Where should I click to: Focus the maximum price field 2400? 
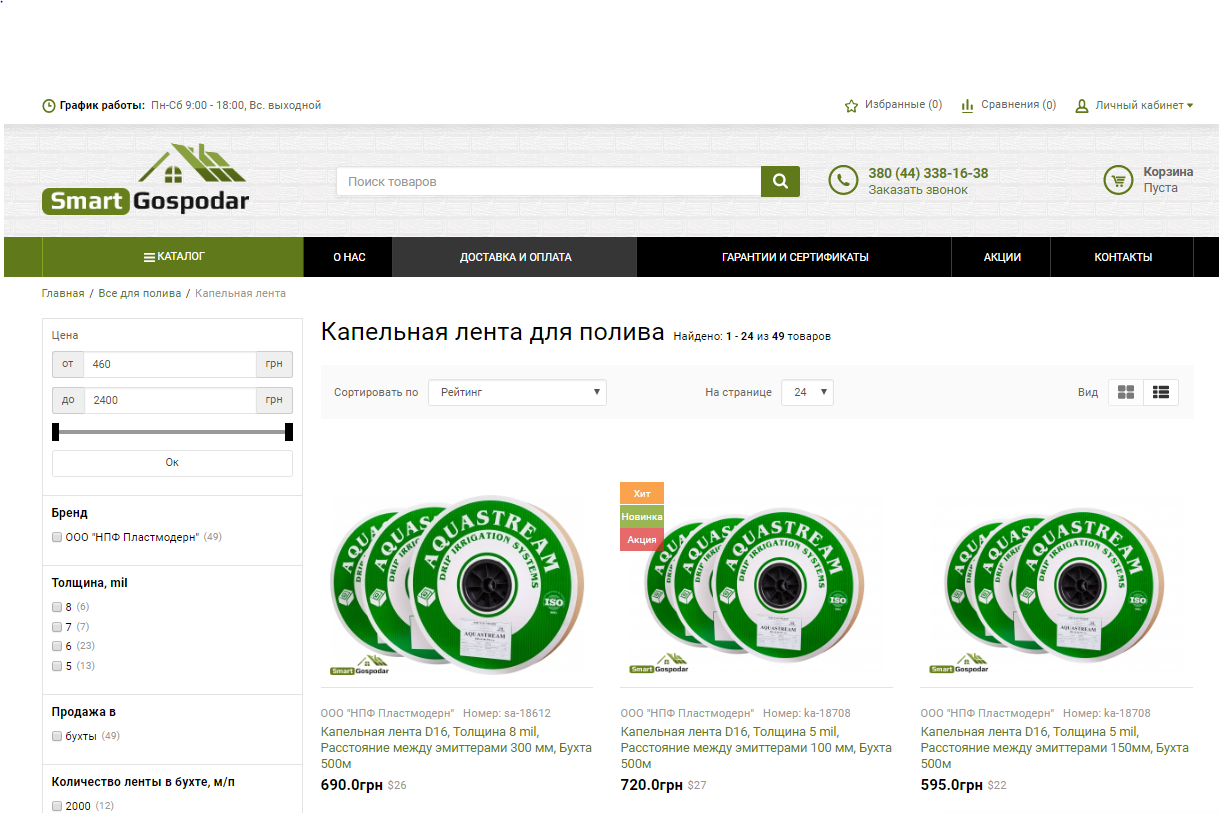169,400
